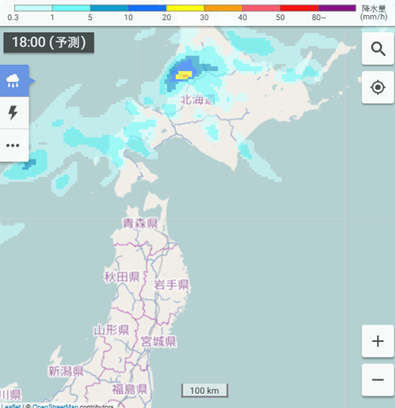Select the rain cloud precipitation layer

pyautogui.click(x=13, y=81)
